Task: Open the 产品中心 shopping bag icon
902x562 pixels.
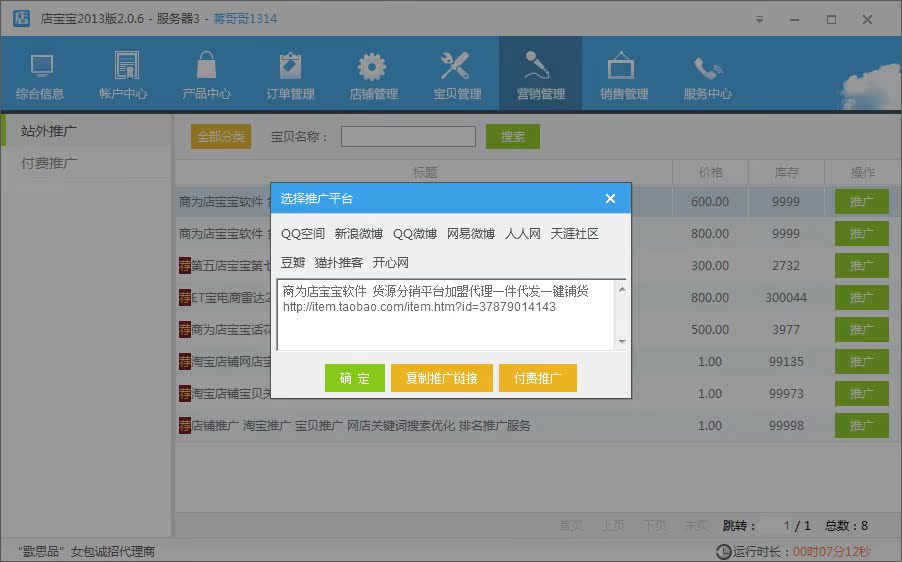Action: (x=207, y=64)
